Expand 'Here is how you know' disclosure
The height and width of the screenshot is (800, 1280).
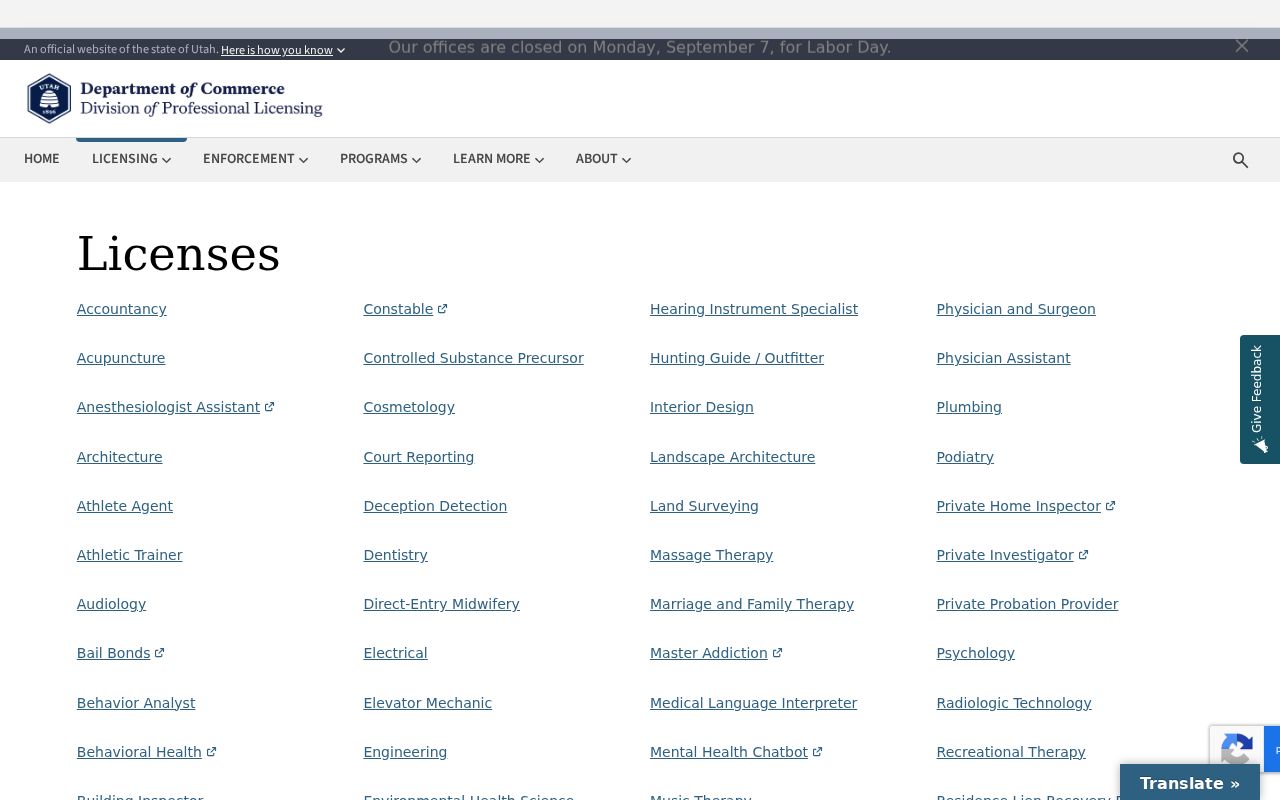point(283,50)
